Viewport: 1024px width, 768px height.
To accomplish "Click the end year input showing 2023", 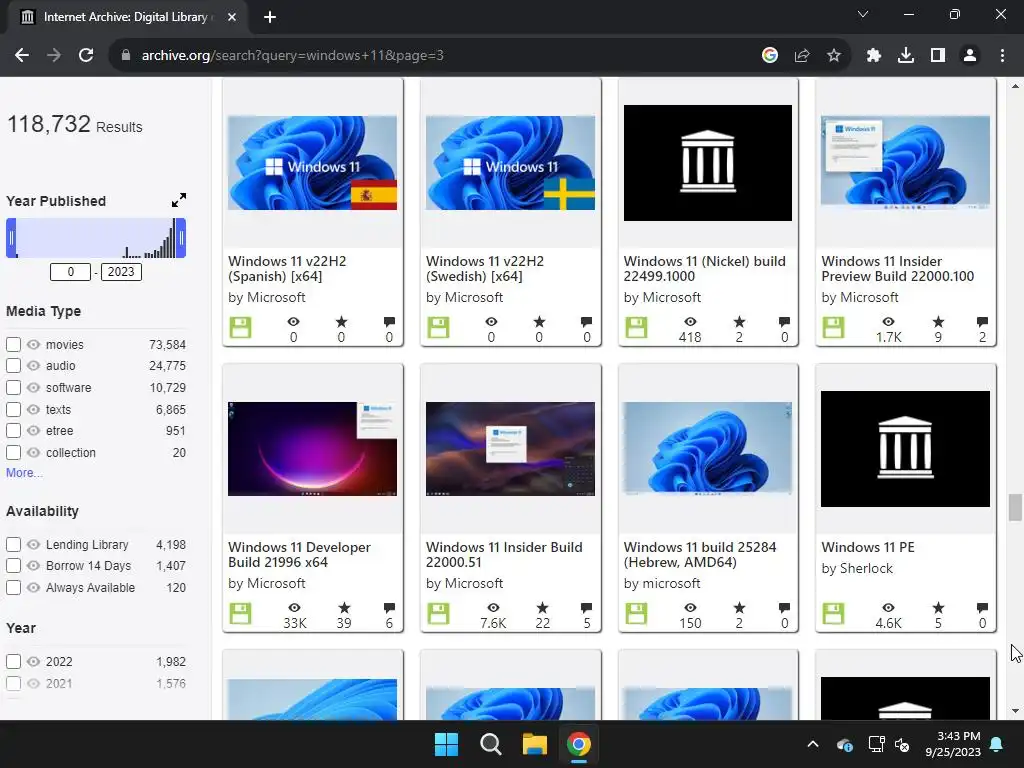I will click(x=121, y=272).
